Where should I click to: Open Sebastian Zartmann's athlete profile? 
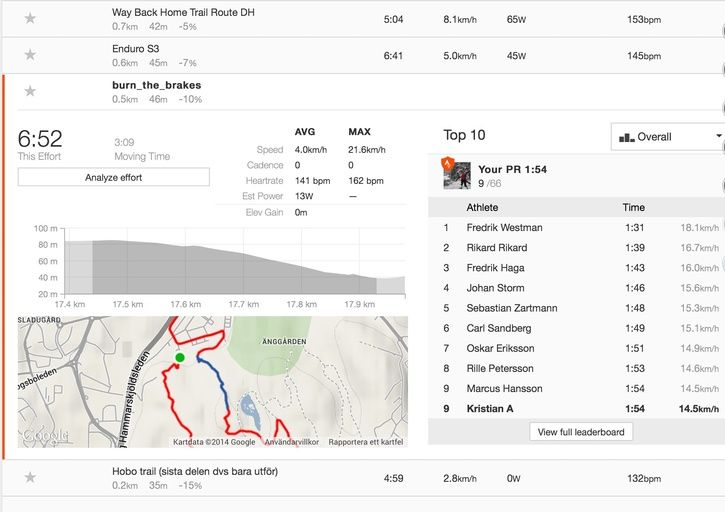[x=511, y=308]
